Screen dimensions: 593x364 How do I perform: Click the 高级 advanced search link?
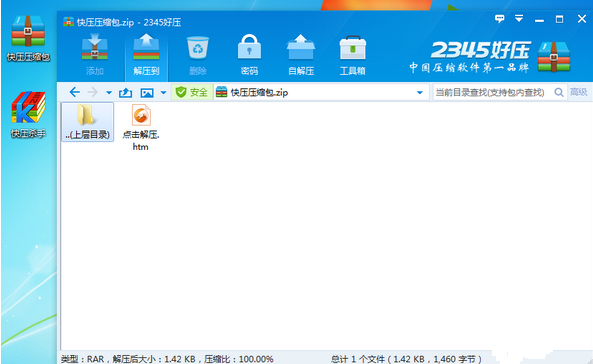click(x=579, y=92)
